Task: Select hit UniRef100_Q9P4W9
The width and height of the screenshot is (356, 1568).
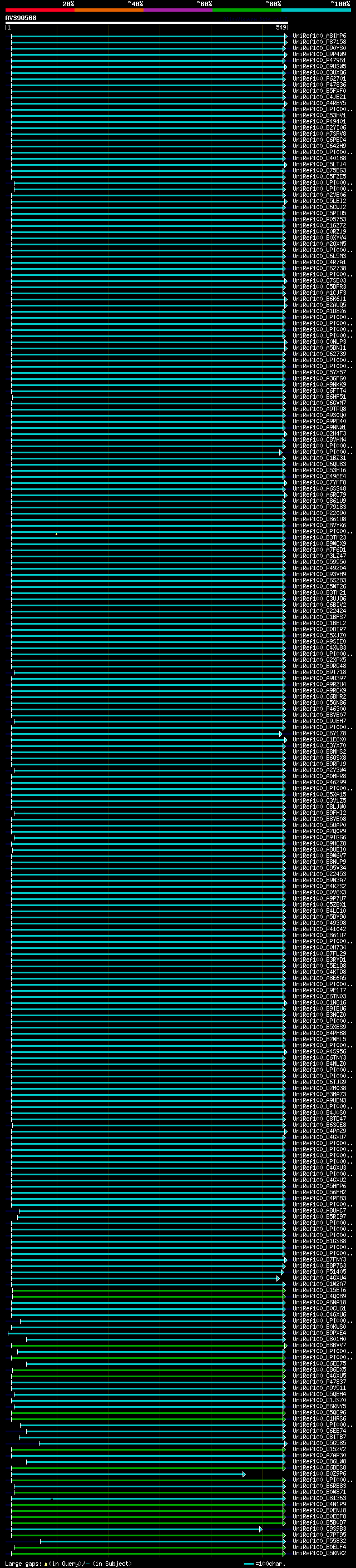Action: [319, 54]
